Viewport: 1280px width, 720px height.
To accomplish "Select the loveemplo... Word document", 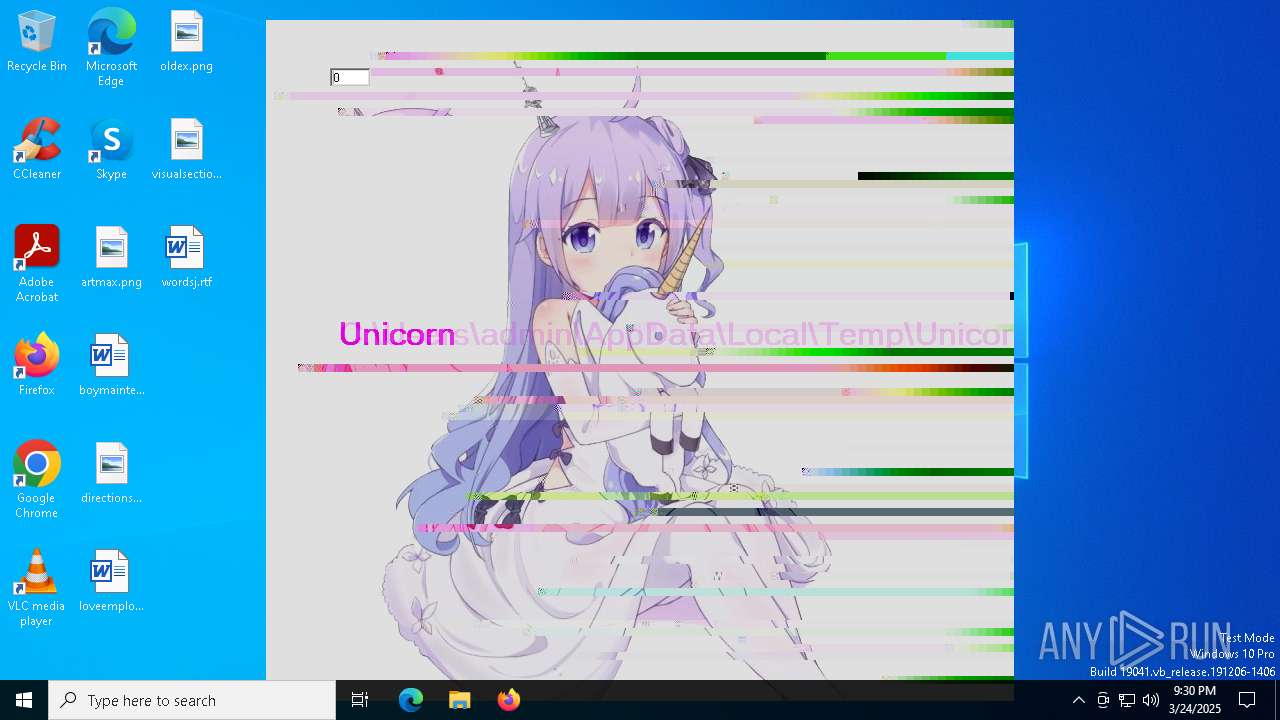I will tap(111, 582).
